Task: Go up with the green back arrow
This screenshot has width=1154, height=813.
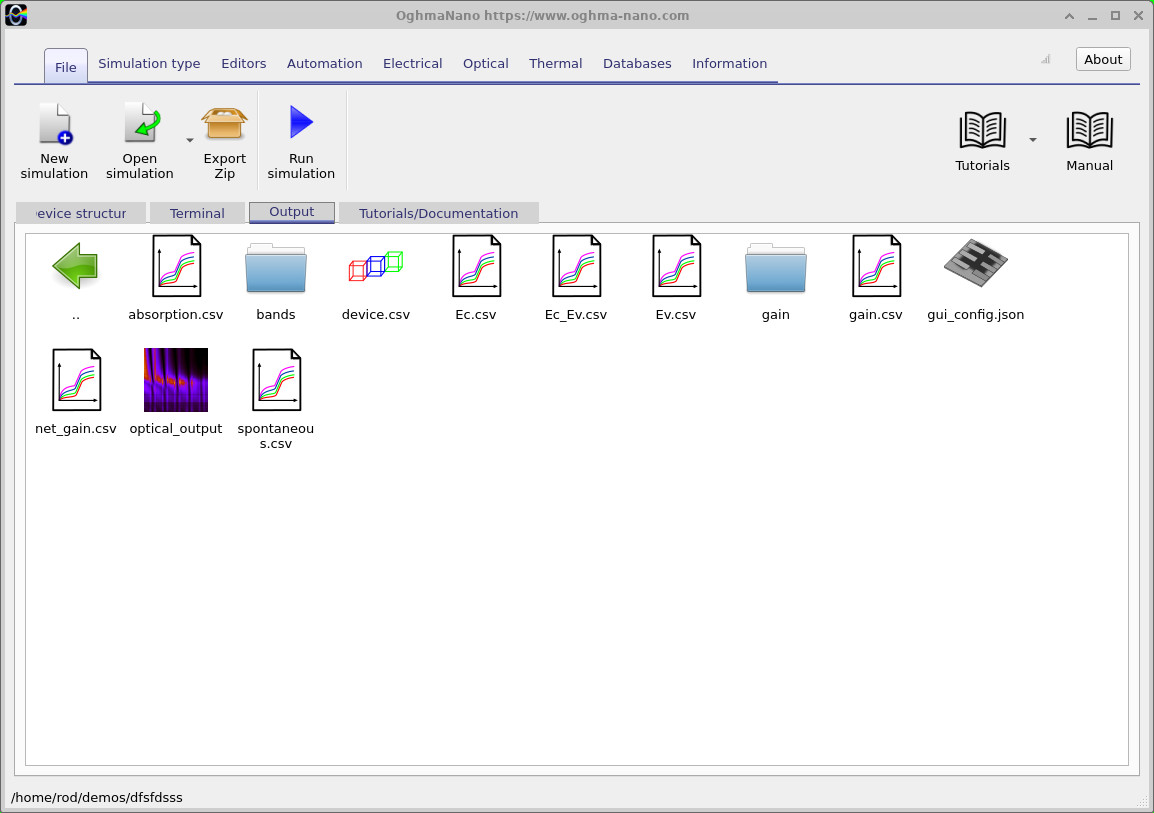Action: (76, 266)
